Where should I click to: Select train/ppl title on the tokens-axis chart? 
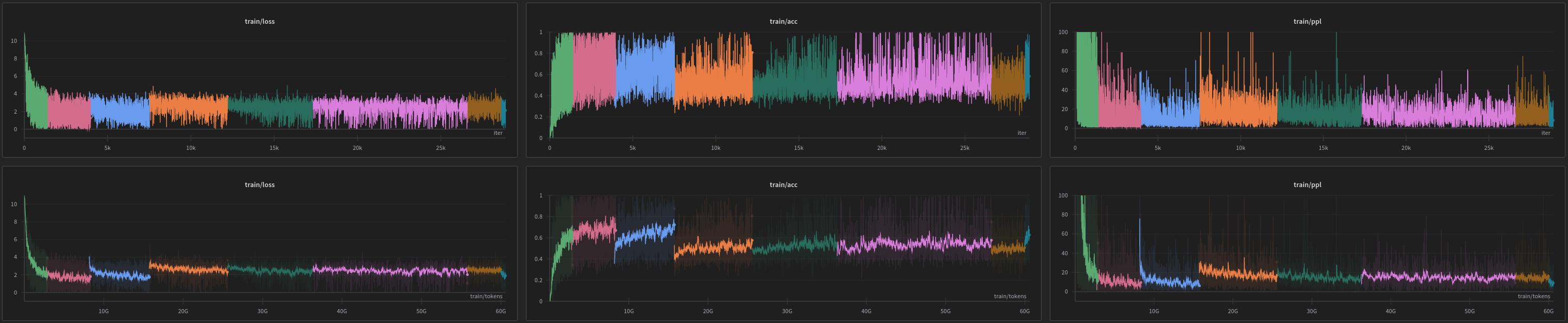click(x=1307, y=184)
